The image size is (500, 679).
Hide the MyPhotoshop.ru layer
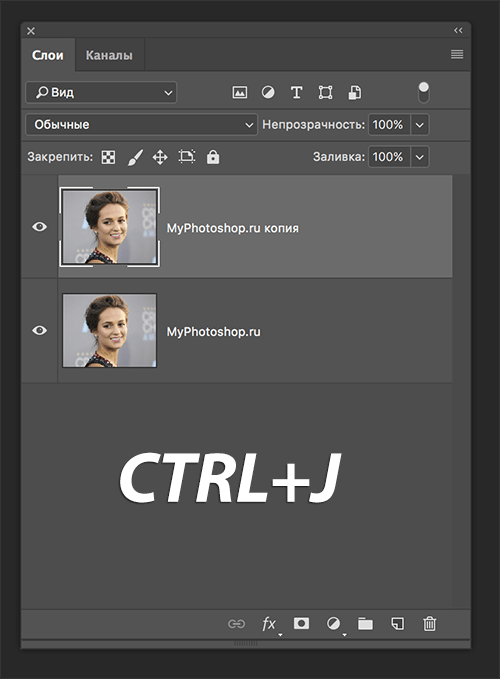39,330
